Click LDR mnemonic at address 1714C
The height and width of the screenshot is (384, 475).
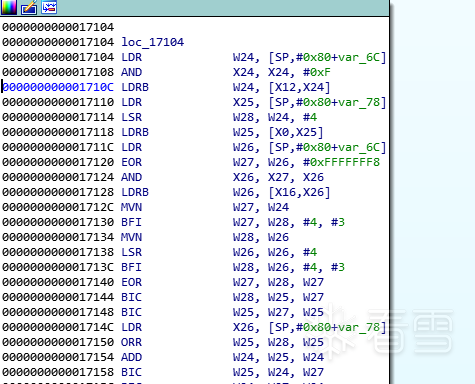coord(131,327)
